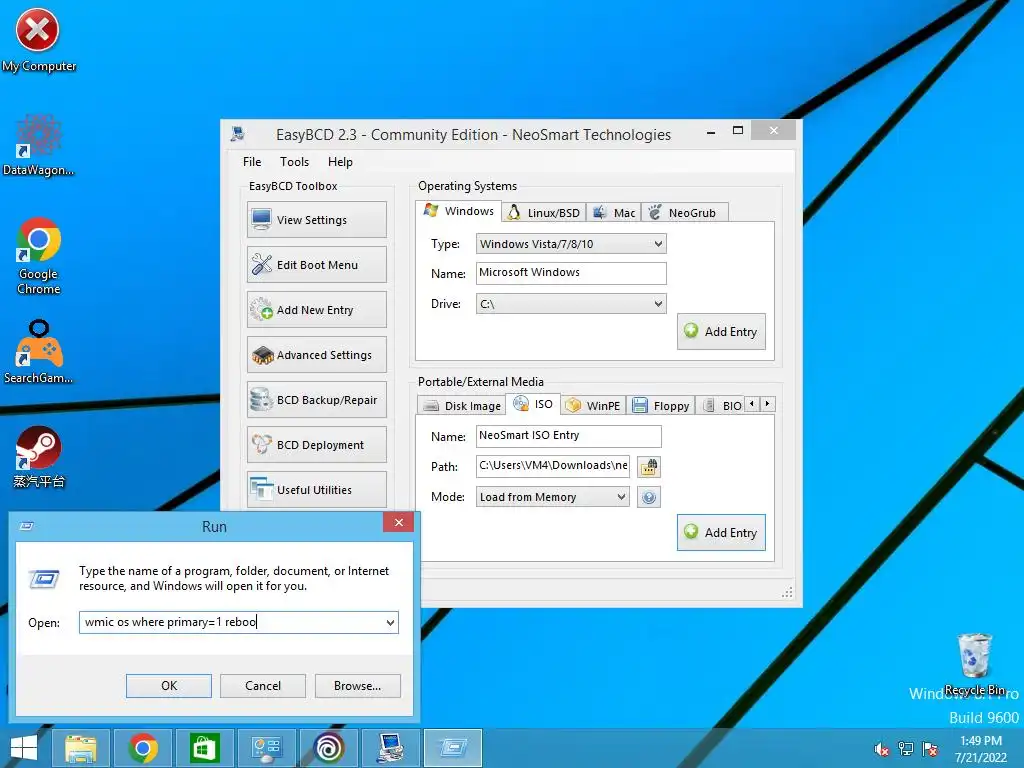Click the taskbar clock showing 1:49 PM

point(980,749)
